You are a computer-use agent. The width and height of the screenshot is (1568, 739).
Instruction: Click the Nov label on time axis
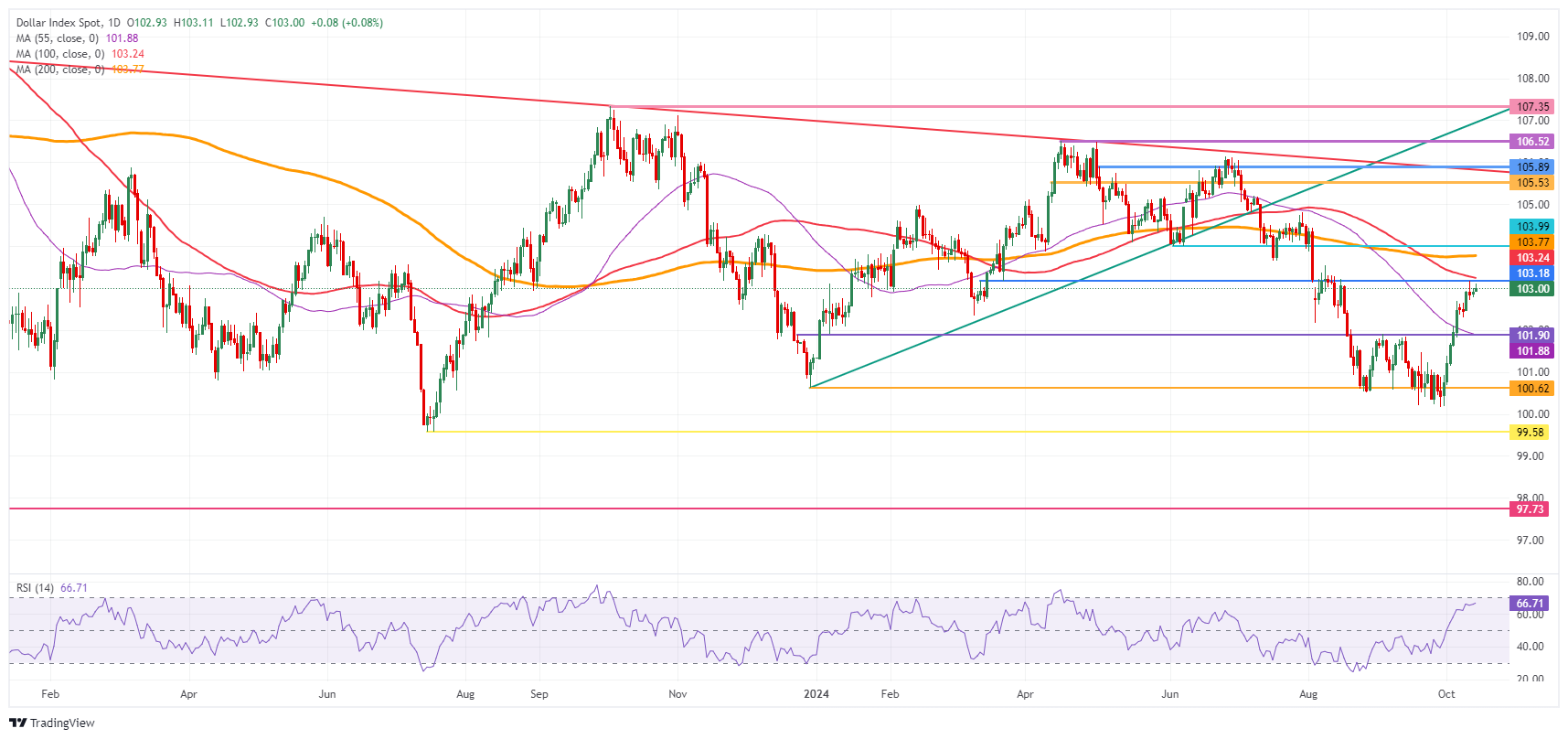click(x=677, y=694)
